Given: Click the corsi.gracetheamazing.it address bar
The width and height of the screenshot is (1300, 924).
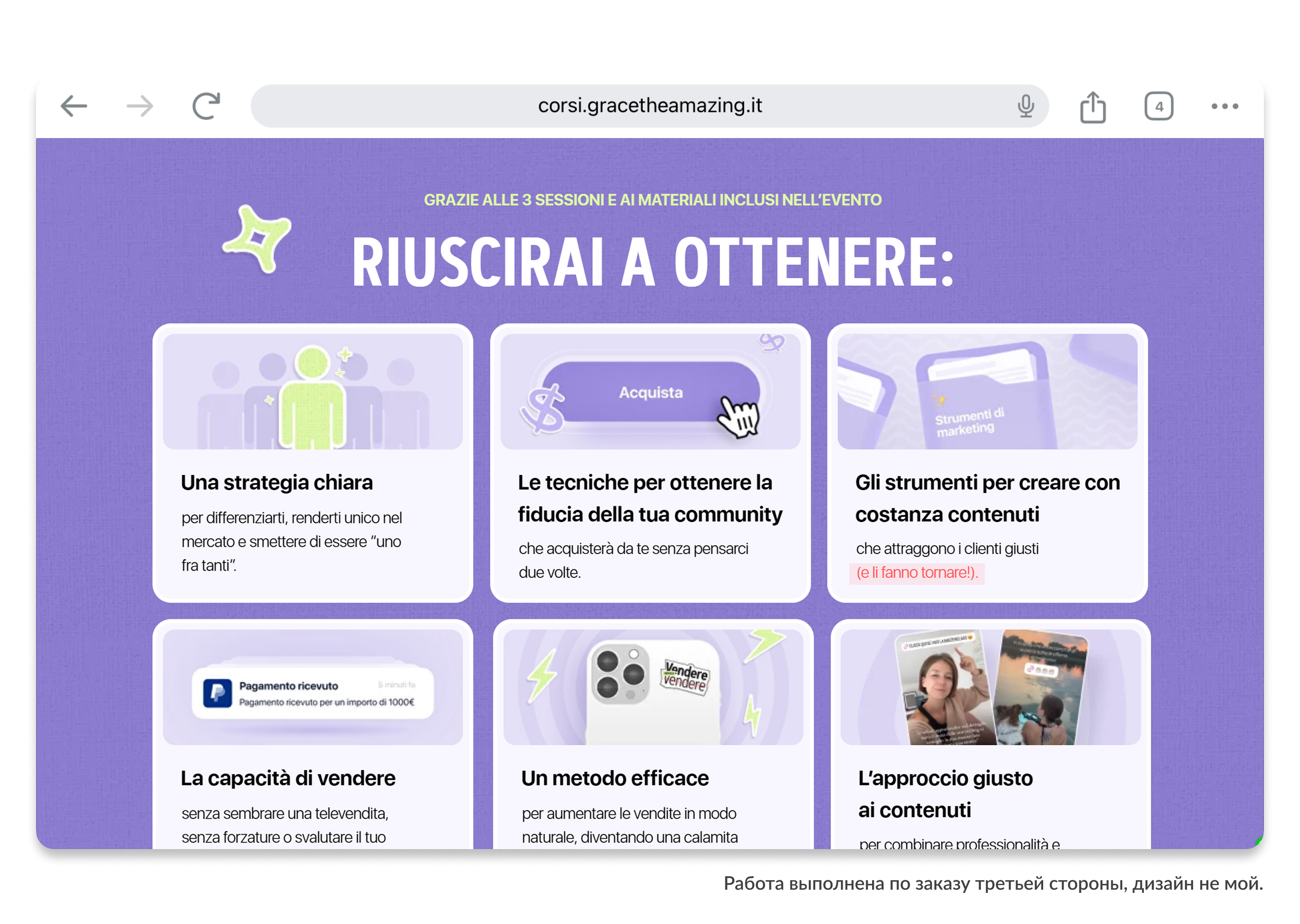Looking at the screenshot, I should point(650,106).
